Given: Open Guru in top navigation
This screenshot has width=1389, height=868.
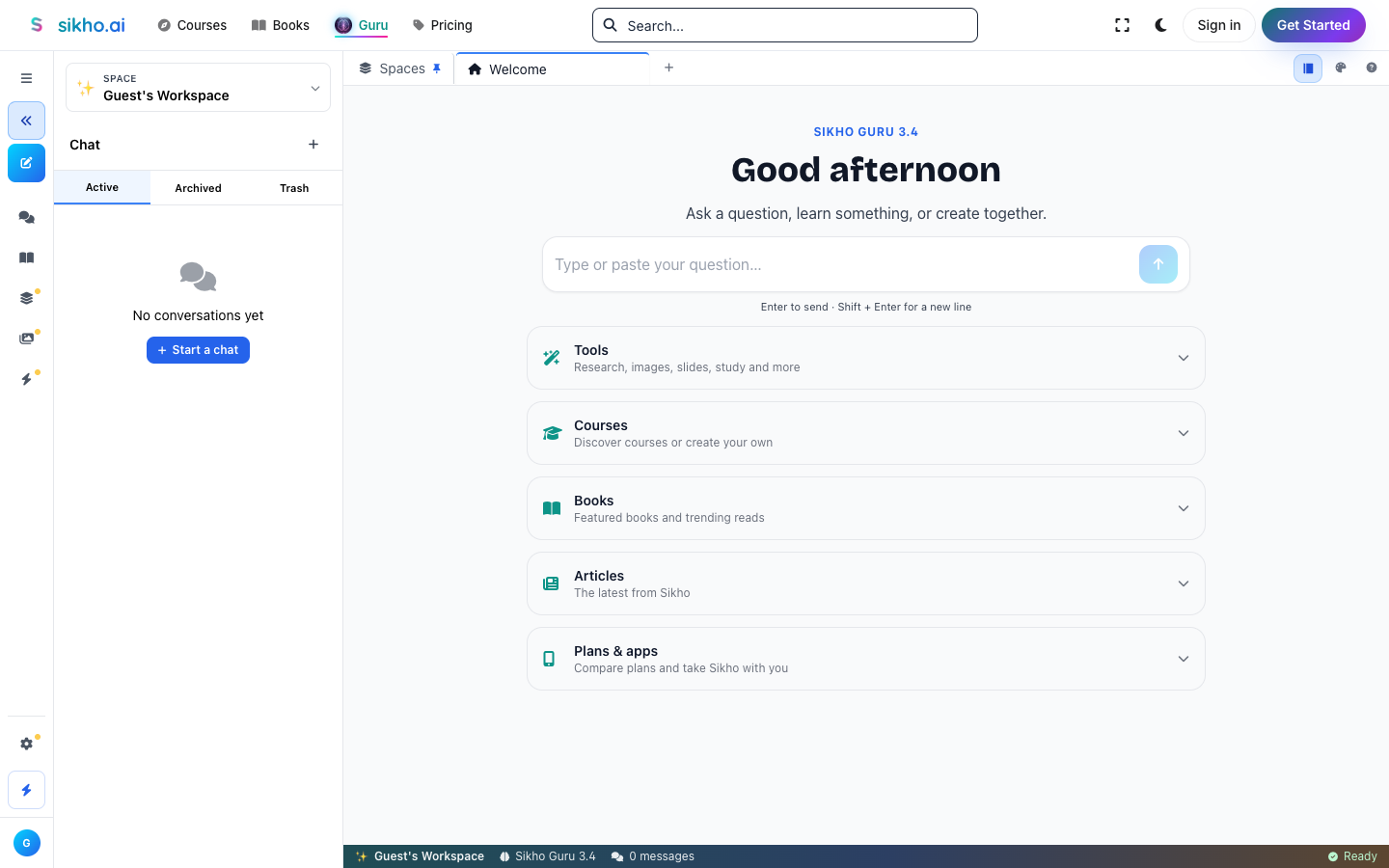Looking at the screenshot, I should point(362,25).
